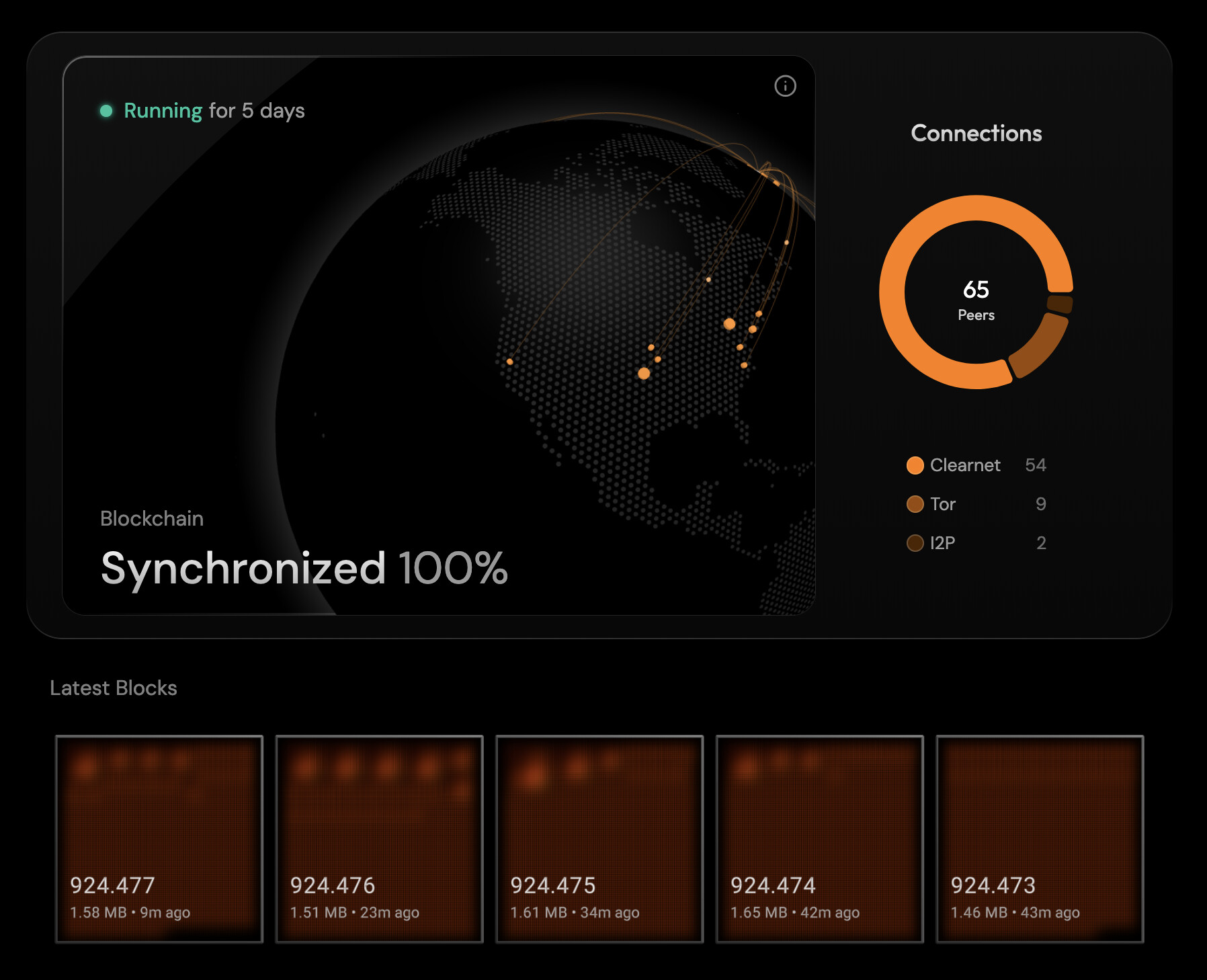Viewport: 1207px width, 980px height.
Task: Click the I2P legend color dot
Action: (915, 543)
